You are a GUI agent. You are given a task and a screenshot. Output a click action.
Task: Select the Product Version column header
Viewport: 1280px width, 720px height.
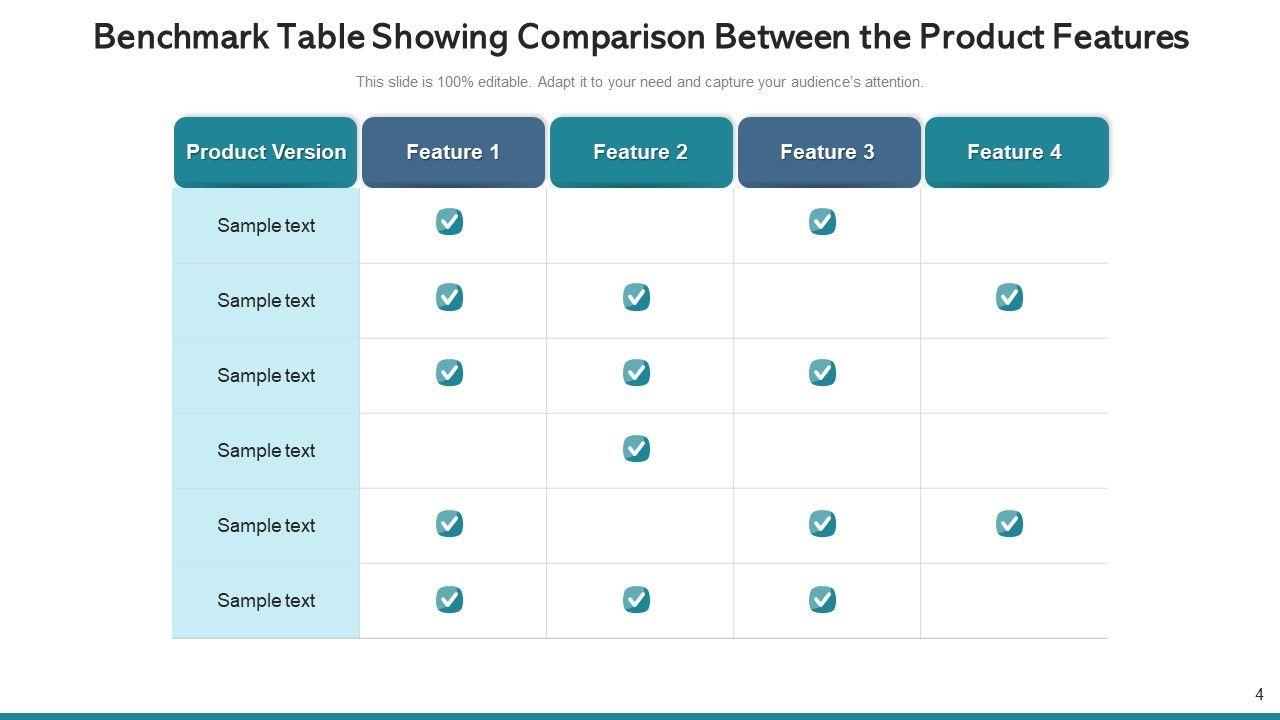click(x=266, y=152)
